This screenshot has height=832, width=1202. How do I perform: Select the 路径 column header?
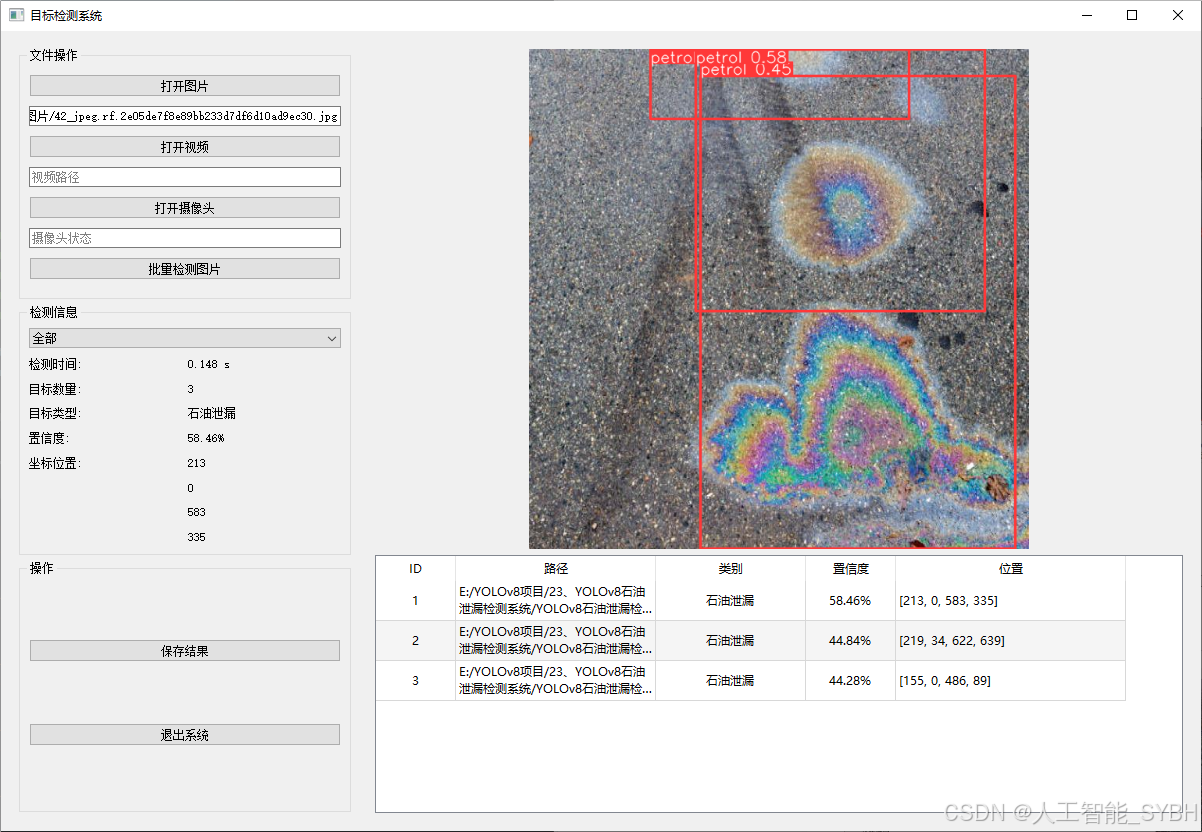click(556, 569)
